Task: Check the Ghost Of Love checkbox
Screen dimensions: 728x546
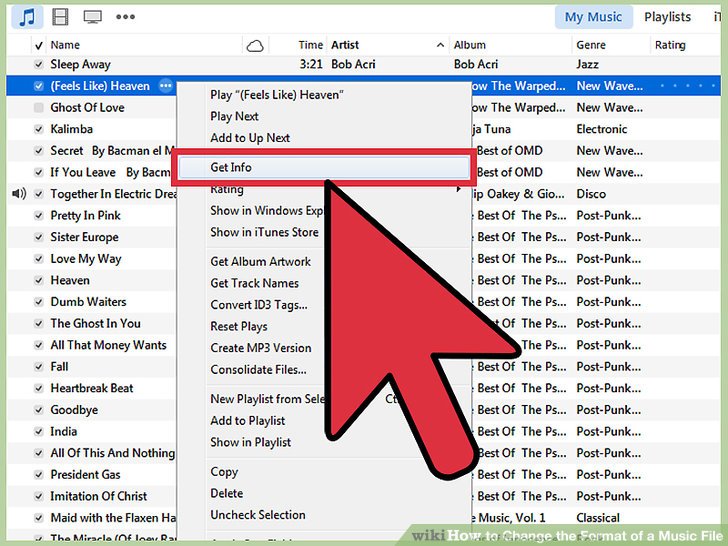Action: click(x=39, y=108)
